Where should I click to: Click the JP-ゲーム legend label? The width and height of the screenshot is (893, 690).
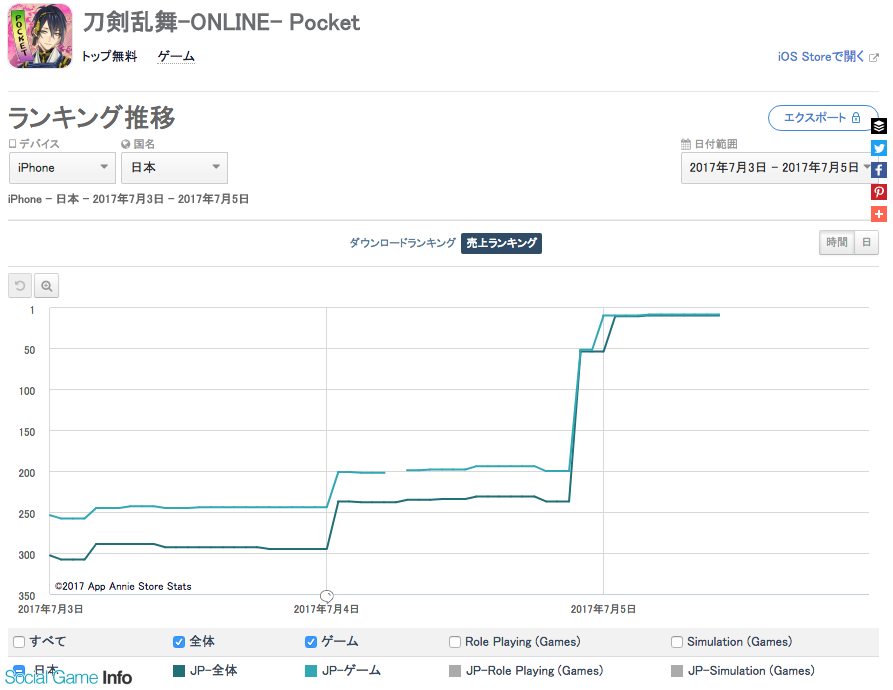pos(351,671)
